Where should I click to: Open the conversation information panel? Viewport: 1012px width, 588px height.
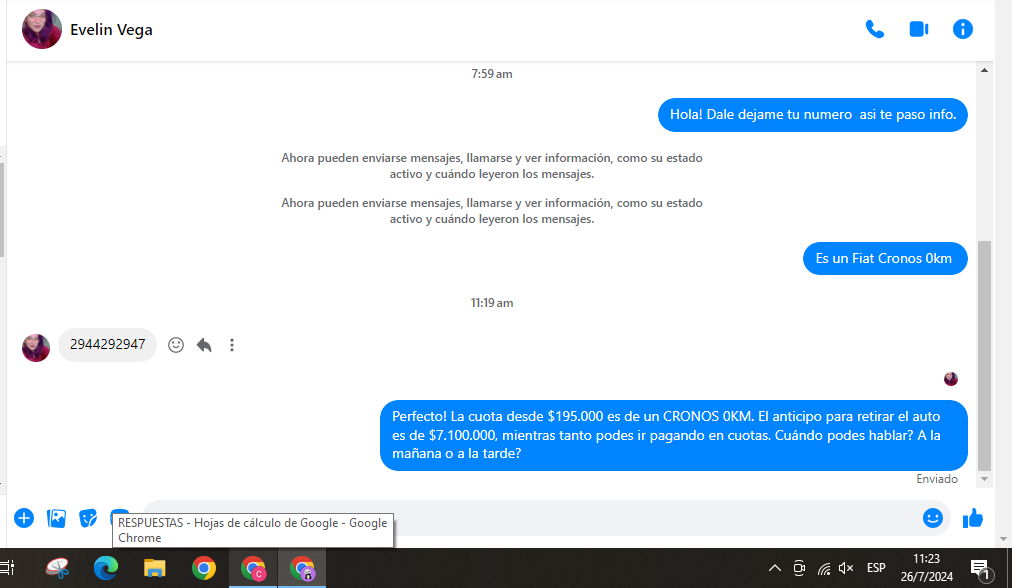[x=962, y=29]
